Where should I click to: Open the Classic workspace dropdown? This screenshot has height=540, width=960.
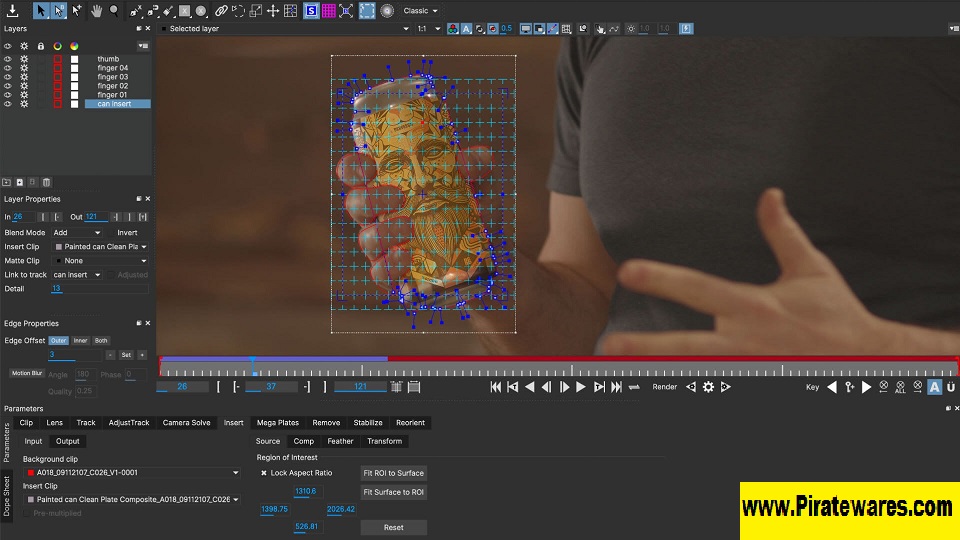tap(420, 11)
